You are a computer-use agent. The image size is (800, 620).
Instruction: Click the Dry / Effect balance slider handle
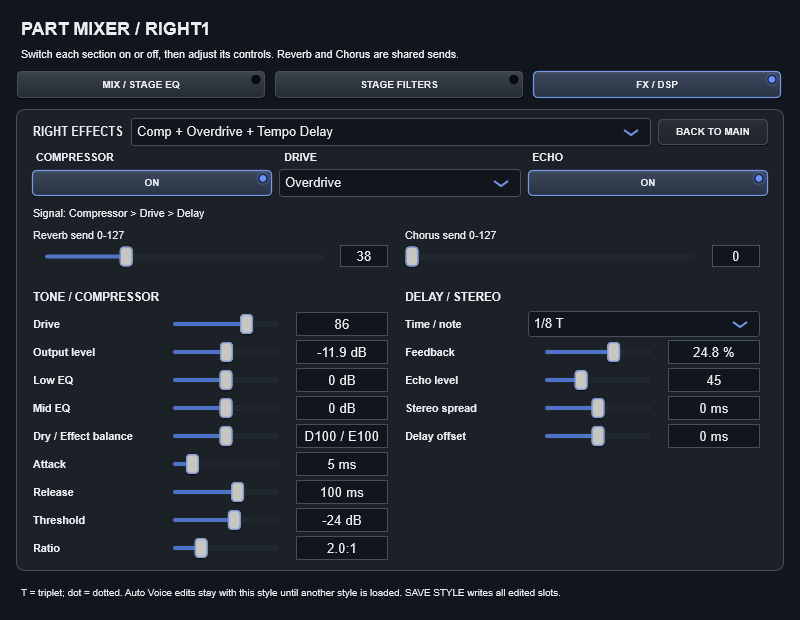click(x=226, y=436)
